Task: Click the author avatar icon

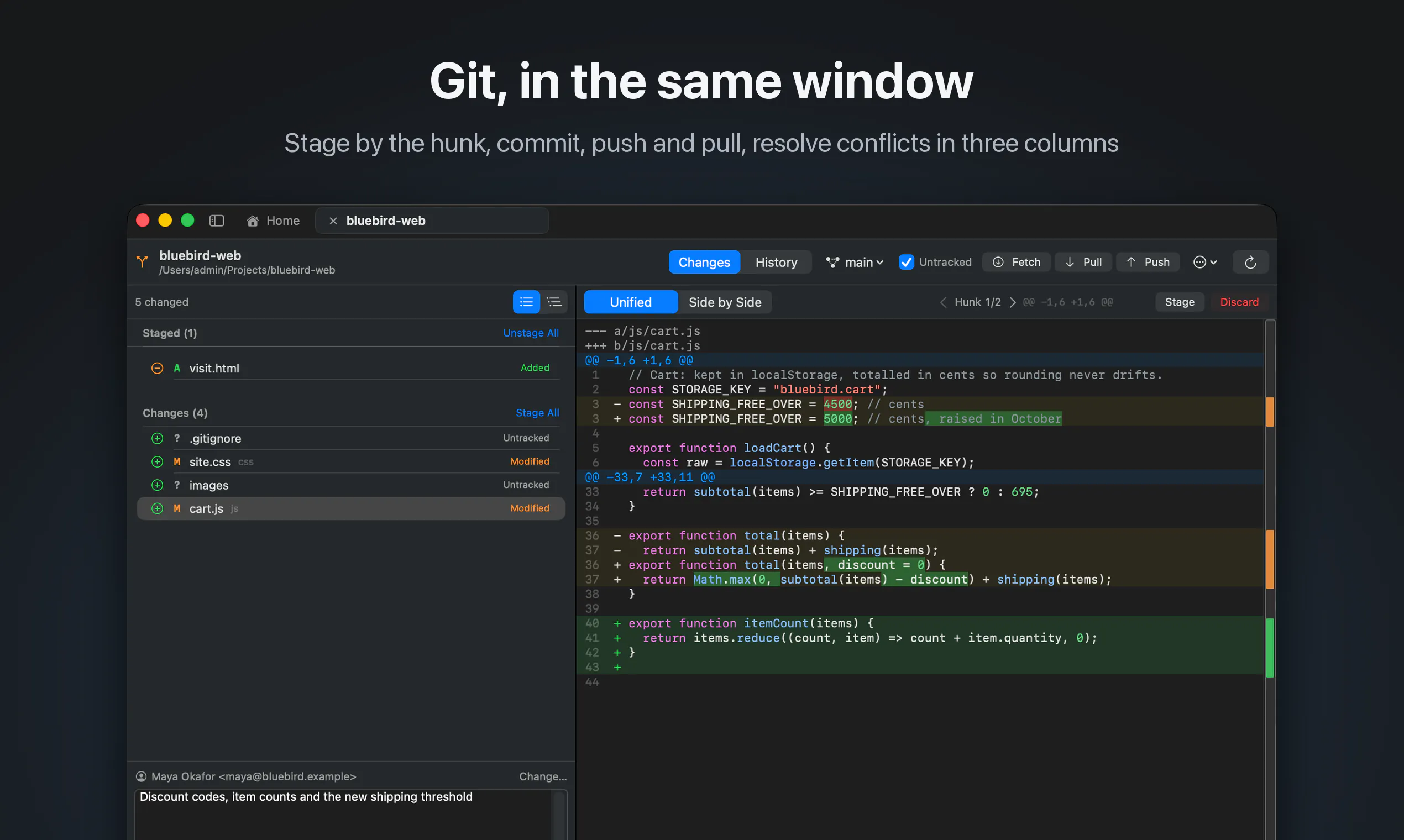Action: 141,776
